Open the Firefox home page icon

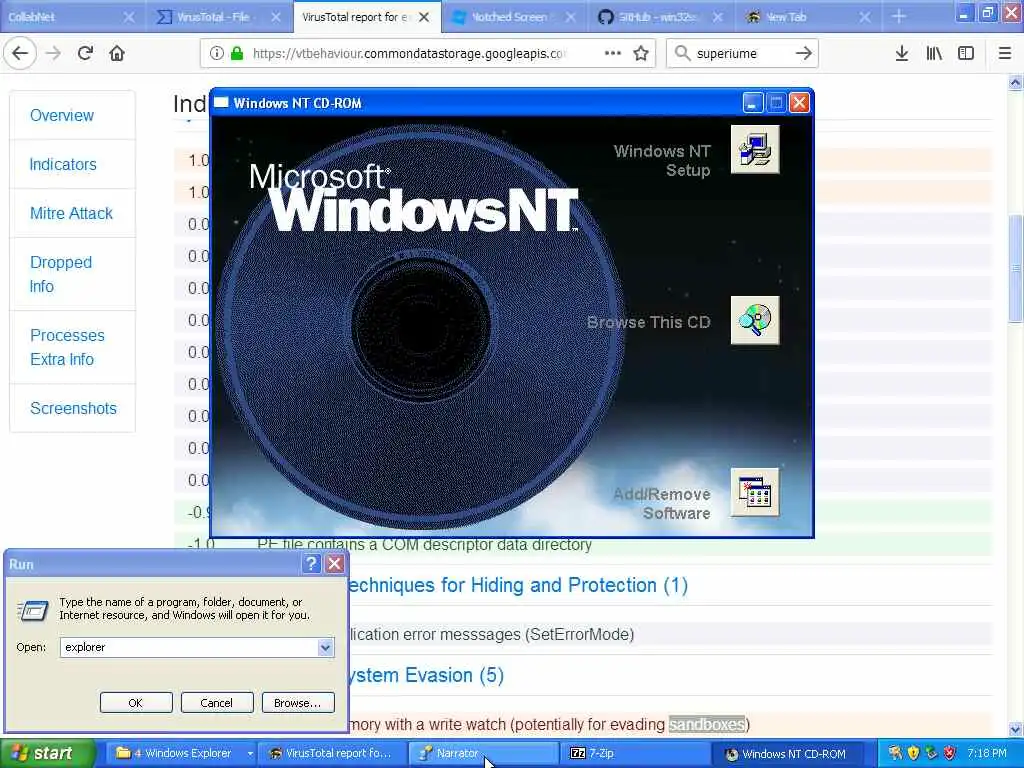pos(117,54)
